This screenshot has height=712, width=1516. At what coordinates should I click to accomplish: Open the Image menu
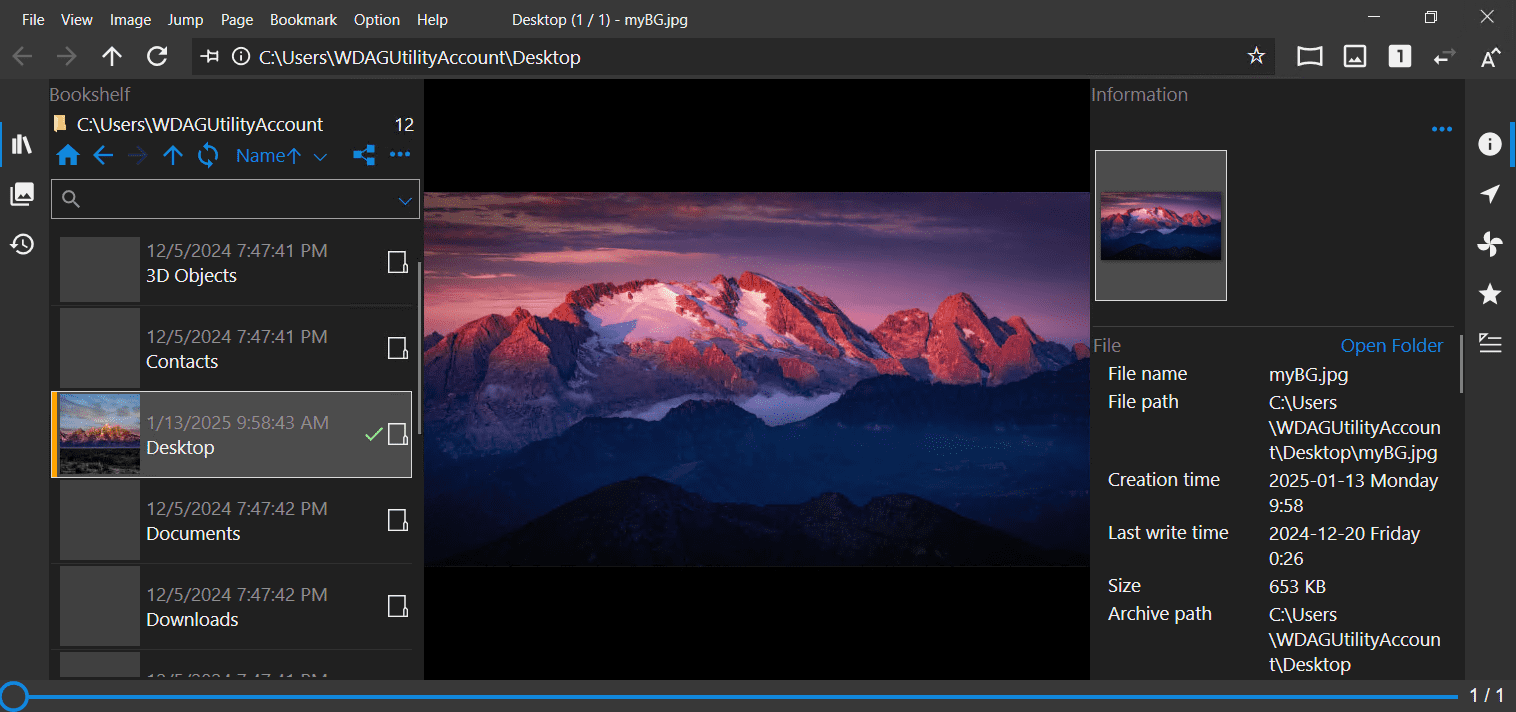(x=130, y=19)
